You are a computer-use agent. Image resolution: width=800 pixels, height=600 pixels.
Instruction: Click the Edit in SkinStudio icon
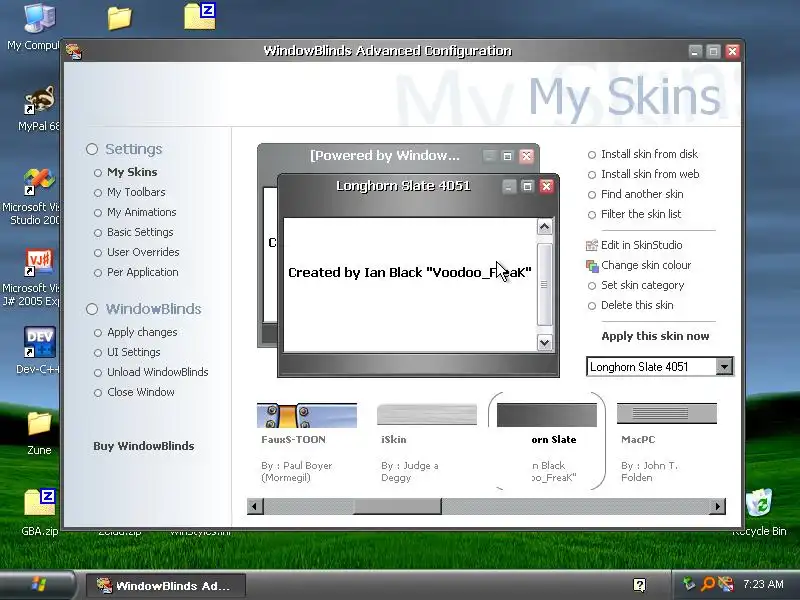(x=591, y=245)
